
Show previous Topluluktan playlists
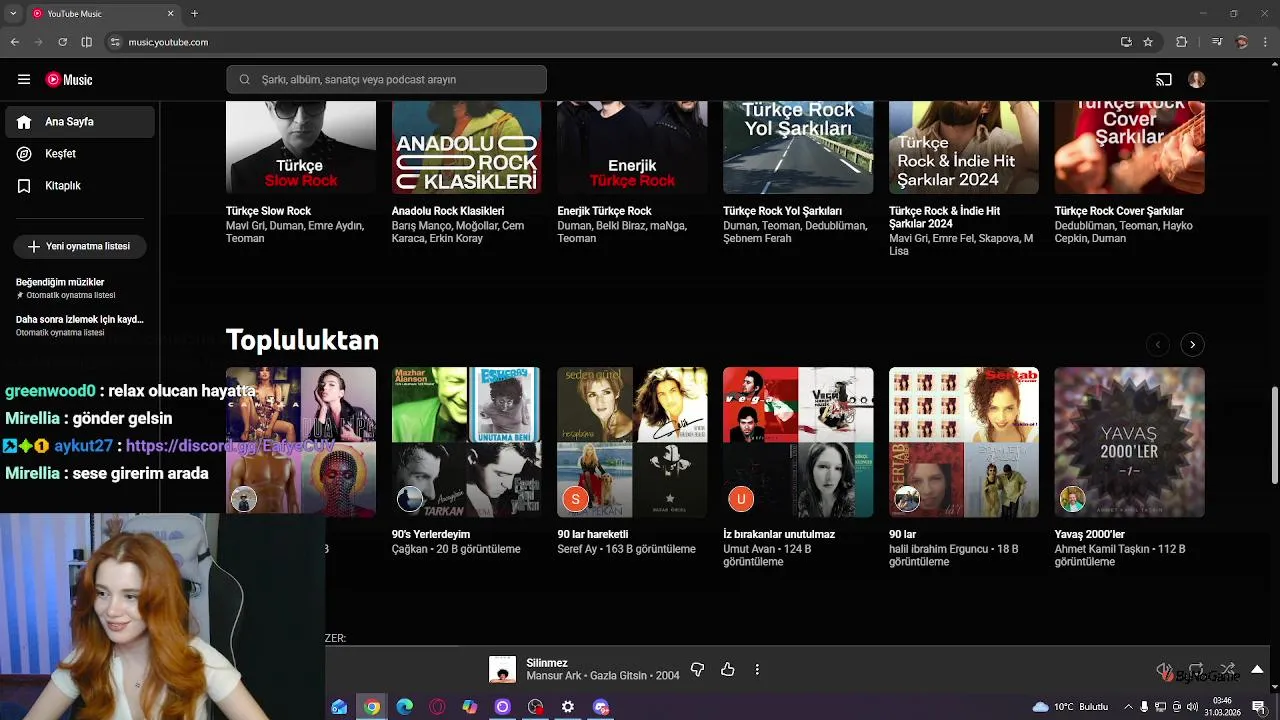tap(1157, 344)
